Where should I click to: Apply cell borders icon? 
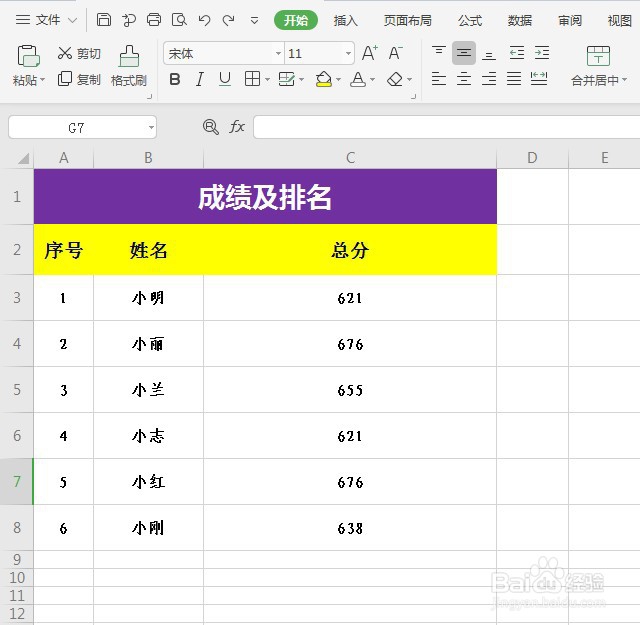click(252, 79)
